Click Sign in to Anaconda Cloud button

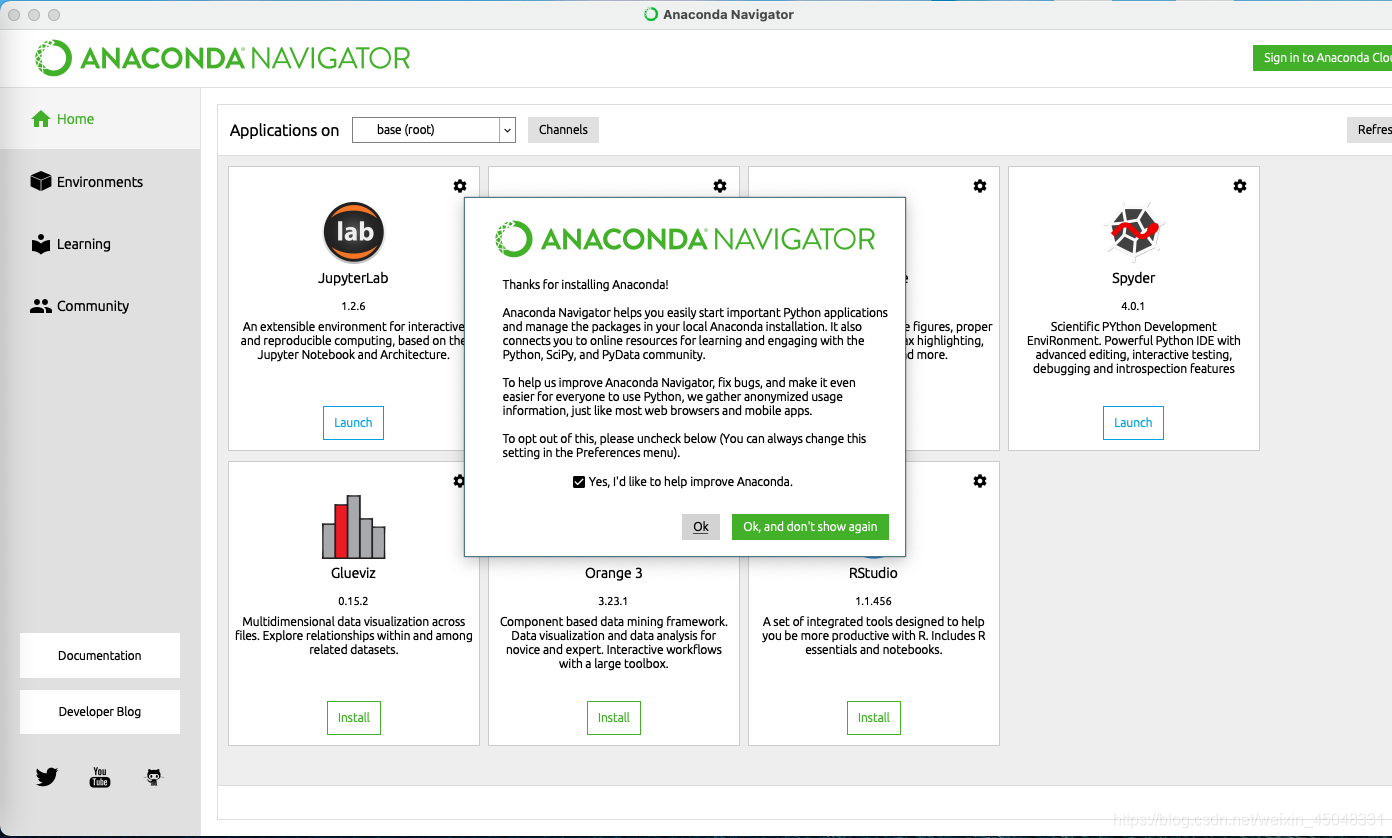click(x=1322, y=58)
